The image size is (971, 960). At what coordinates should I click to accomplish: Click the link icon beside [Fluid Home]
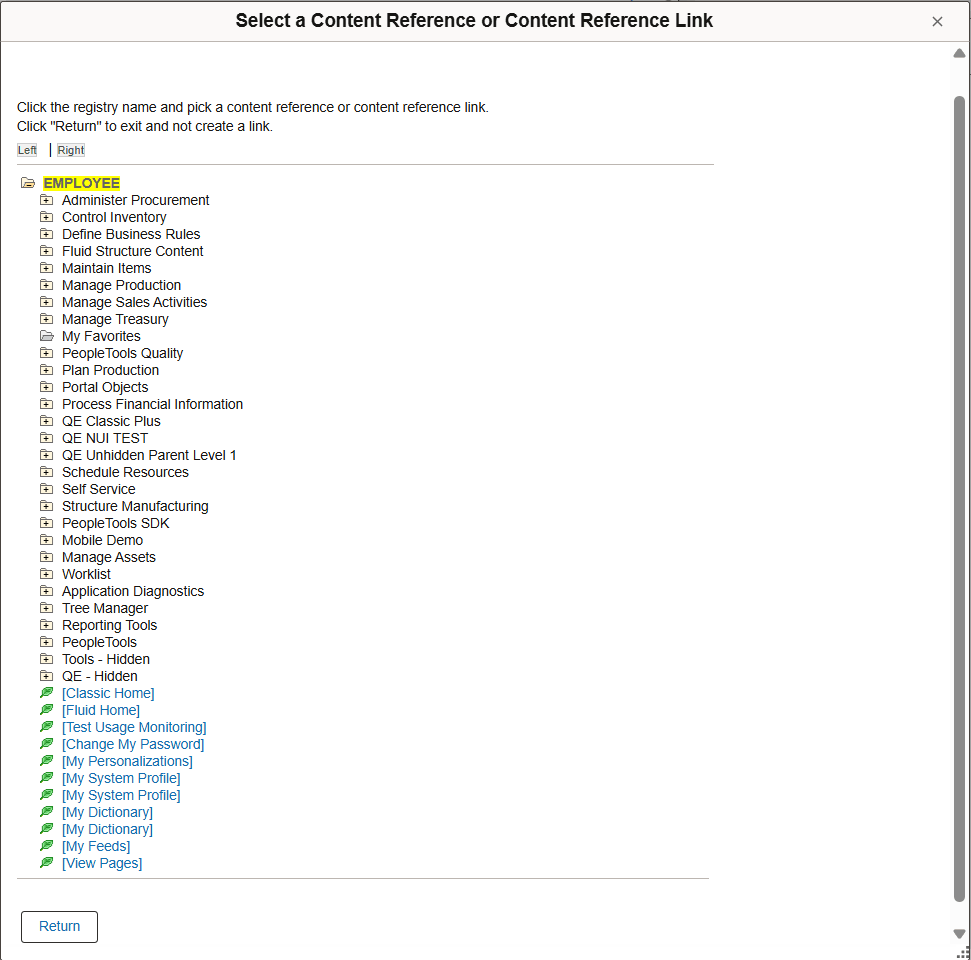click(46, 710)
